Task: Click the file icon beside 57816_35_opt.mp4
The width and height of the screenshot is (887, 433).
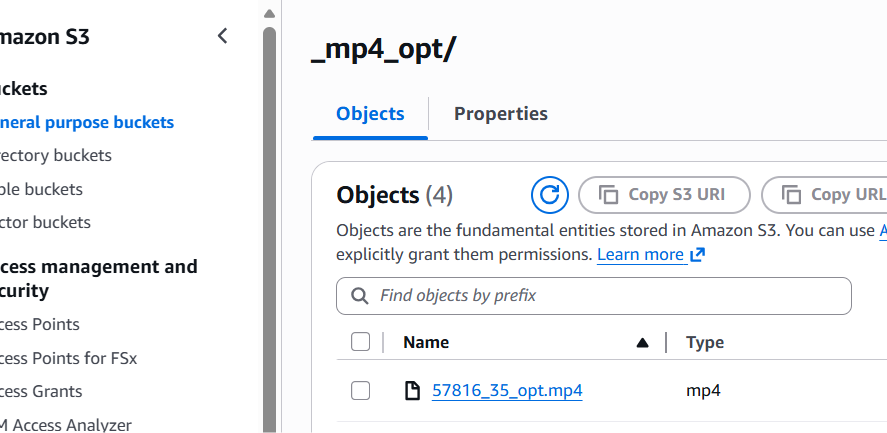Action: pos(412,390)
